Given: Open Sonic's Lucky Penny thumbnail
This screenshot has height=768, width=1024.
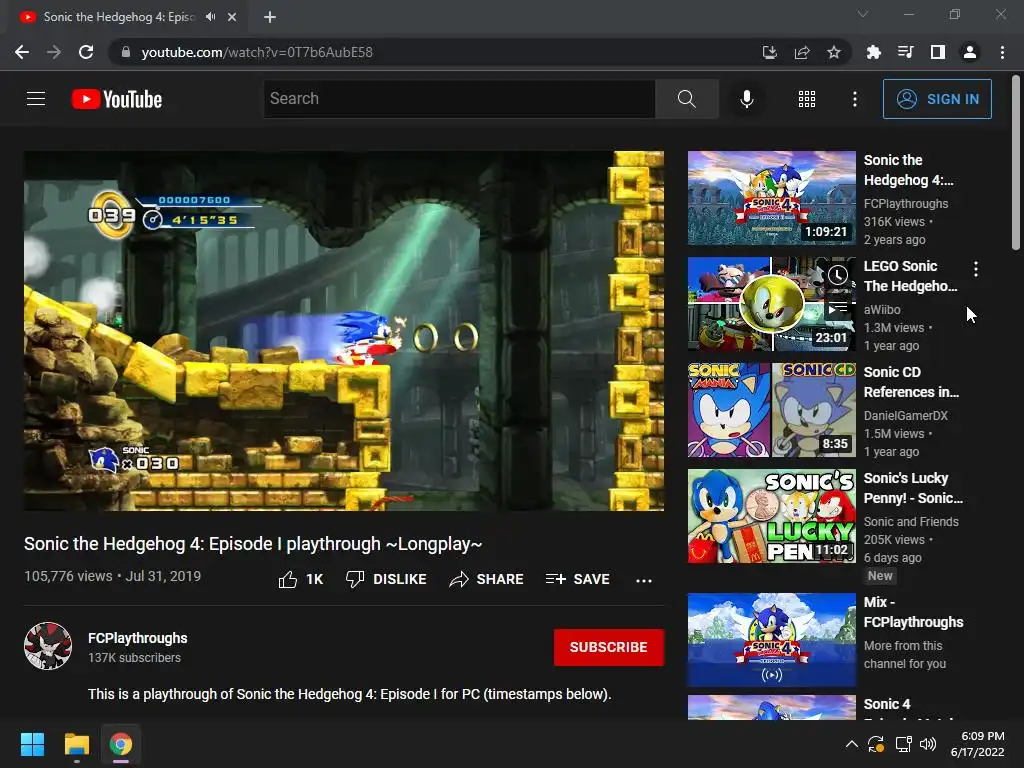Looking at the screenshot, I should (771, 516).
